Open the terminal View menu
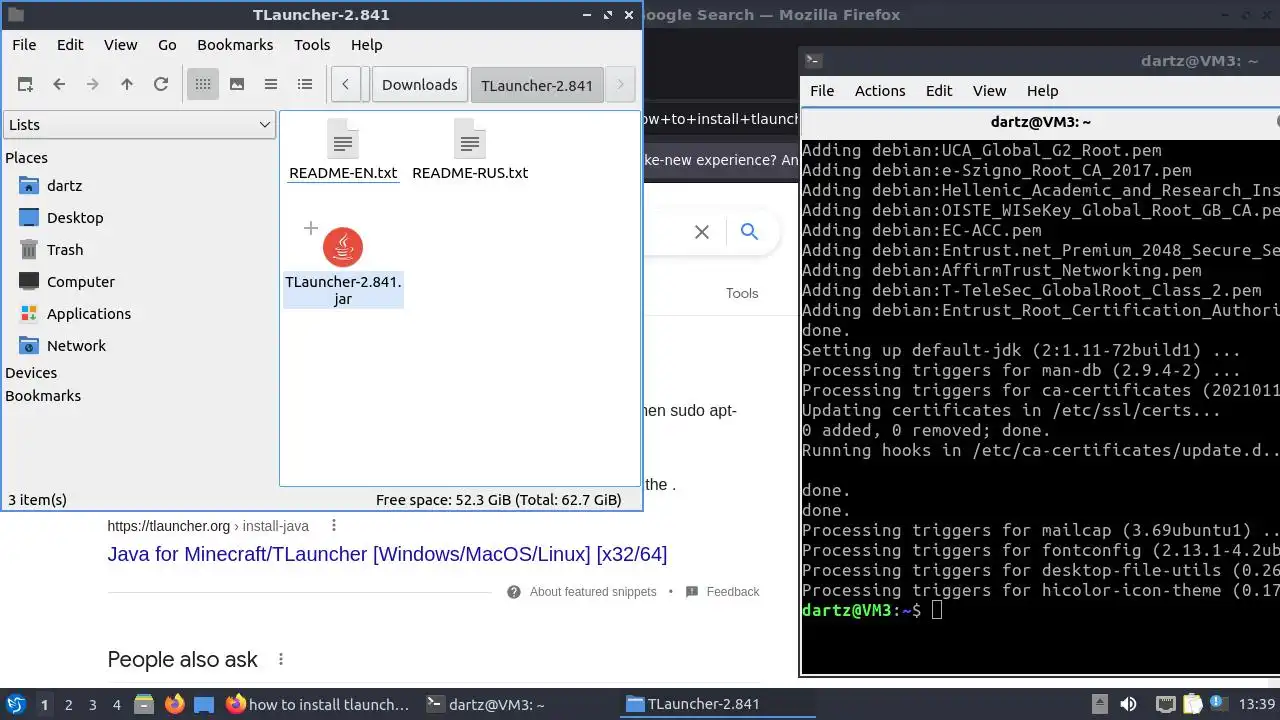The width and height of the screenshot is (1280, 720). click(989, 91)
